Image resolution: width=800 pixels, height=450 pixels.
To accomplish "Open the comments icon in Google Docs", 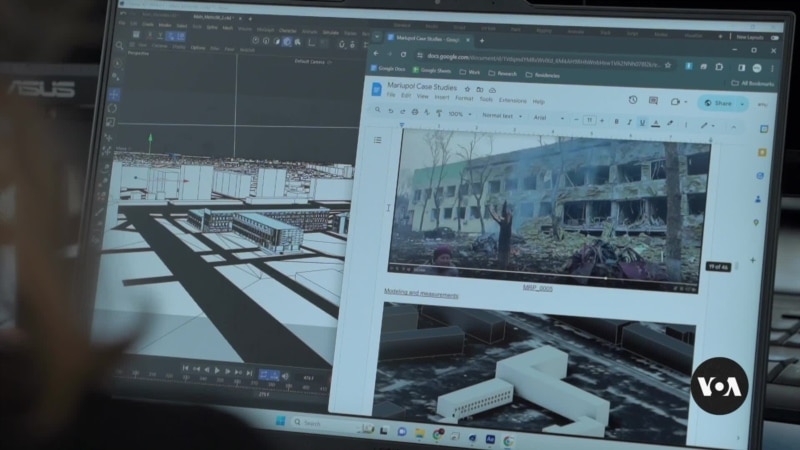I will (x=653, y=101).
